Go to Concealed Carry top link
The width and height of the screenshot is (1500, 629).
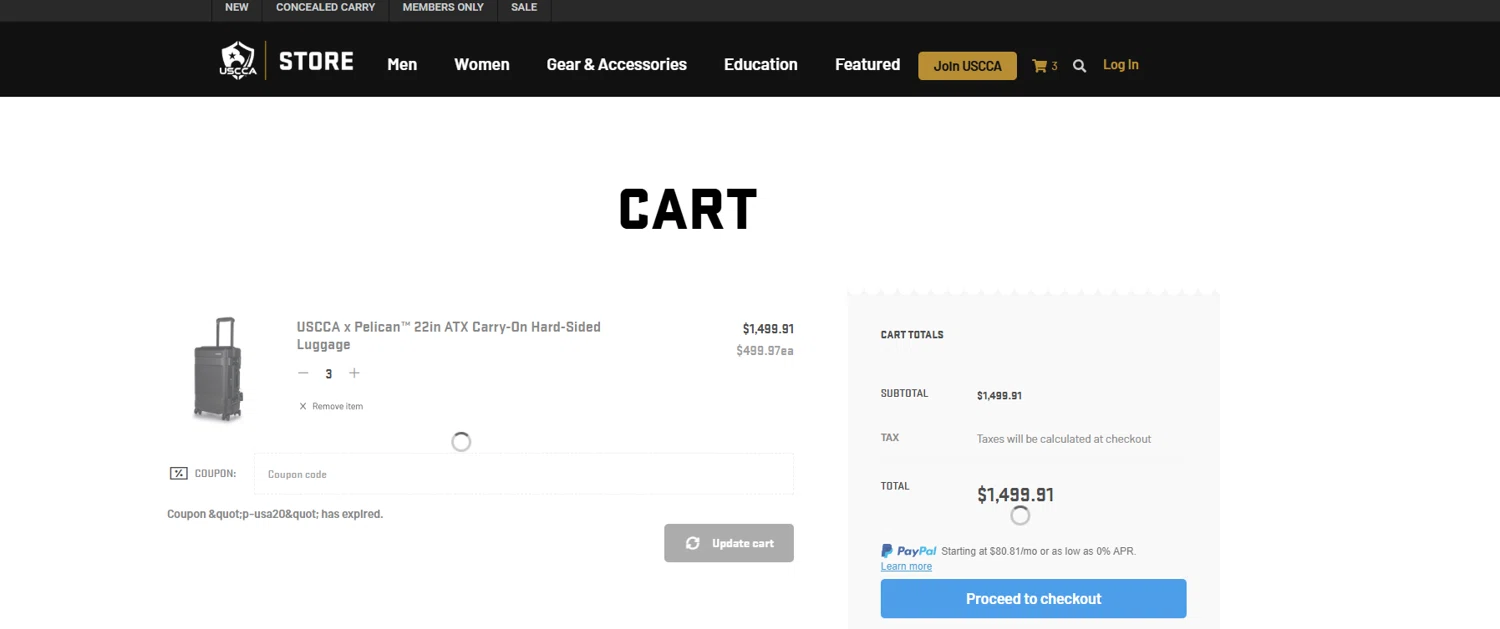[x=325, y=8]
